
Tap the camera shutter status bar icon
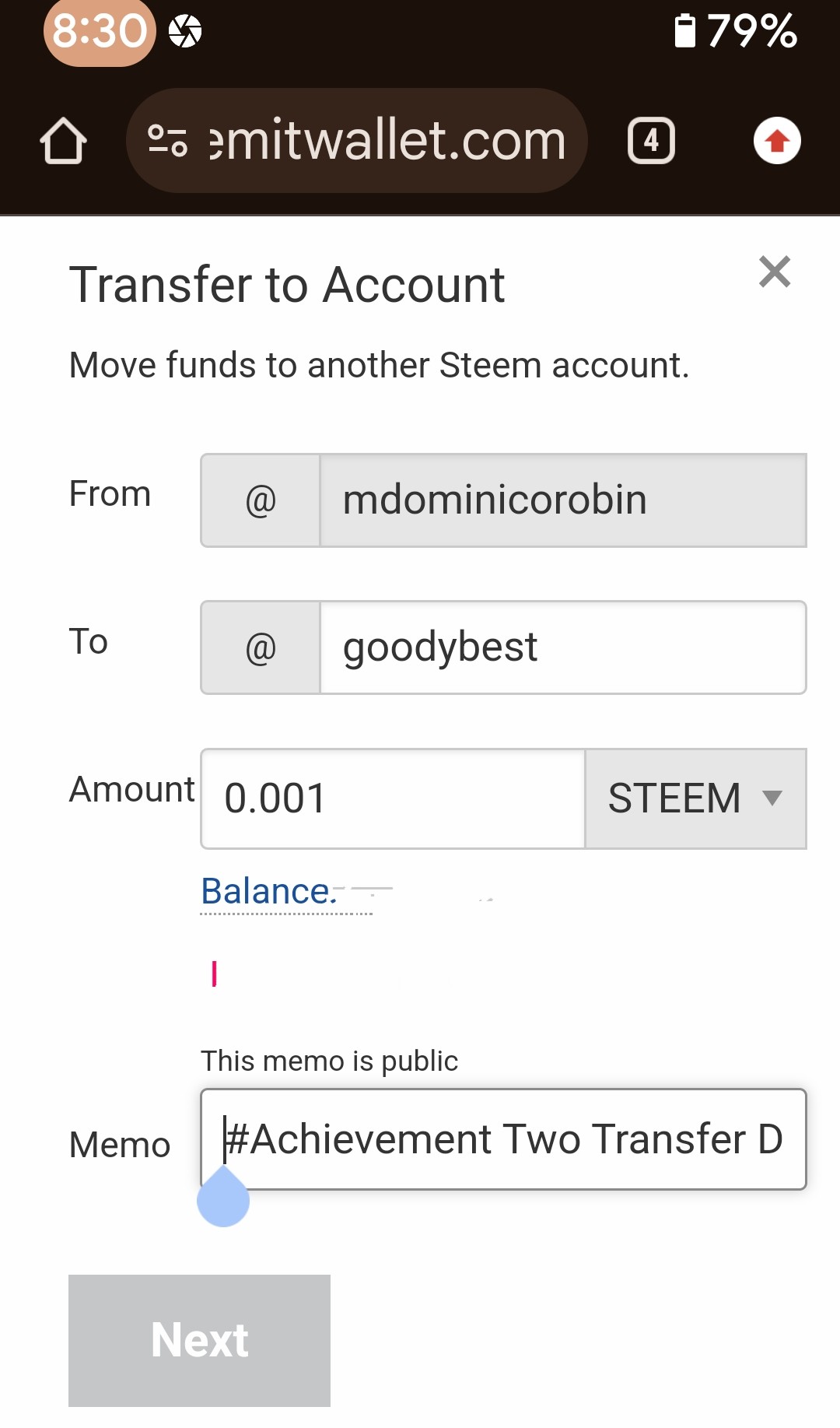[185, 31]
